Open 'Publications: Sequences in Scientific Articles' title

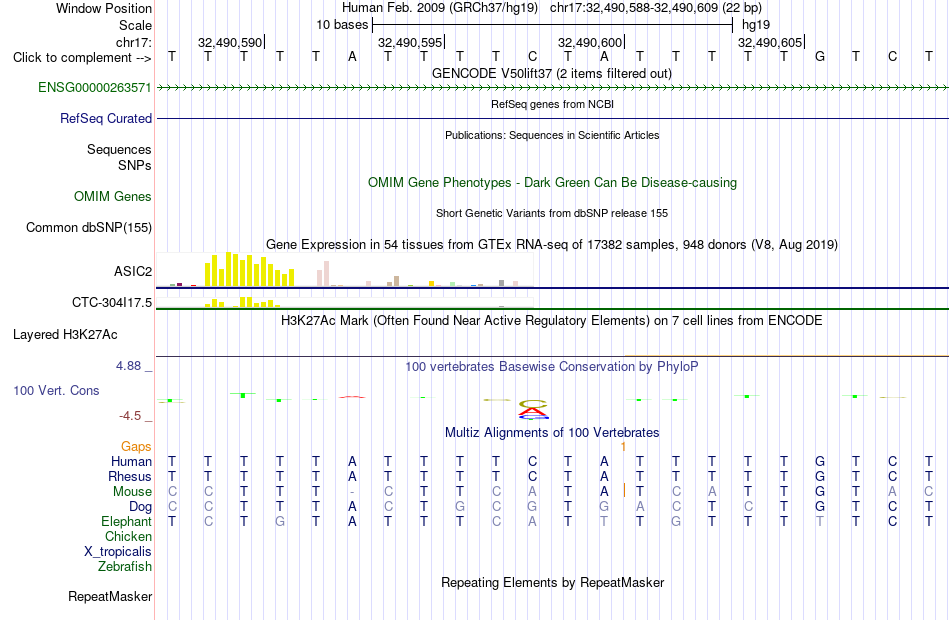[552, 135]
